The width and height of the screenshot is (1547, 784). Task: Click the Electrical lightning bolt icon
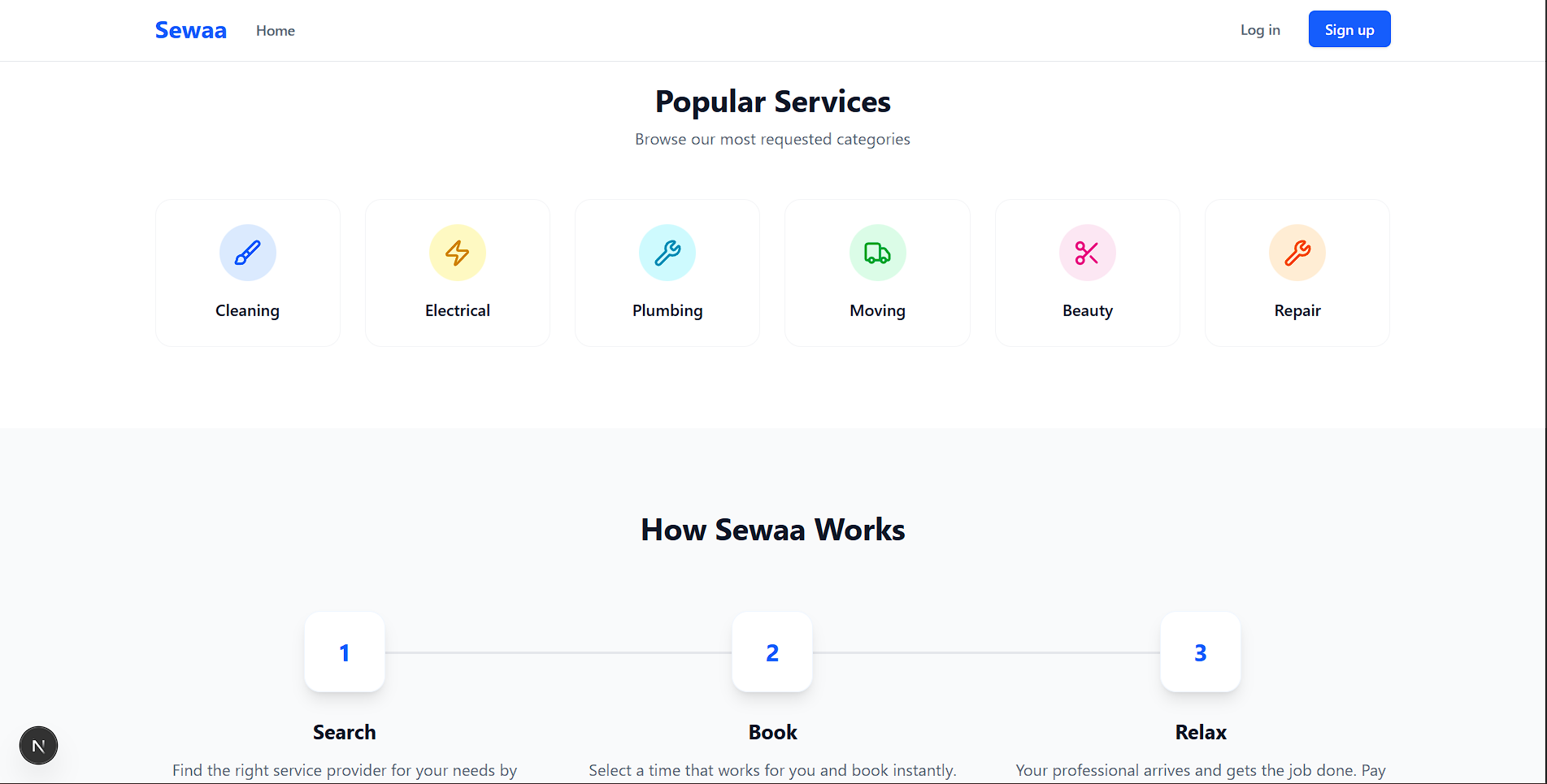tap(457, 252)
